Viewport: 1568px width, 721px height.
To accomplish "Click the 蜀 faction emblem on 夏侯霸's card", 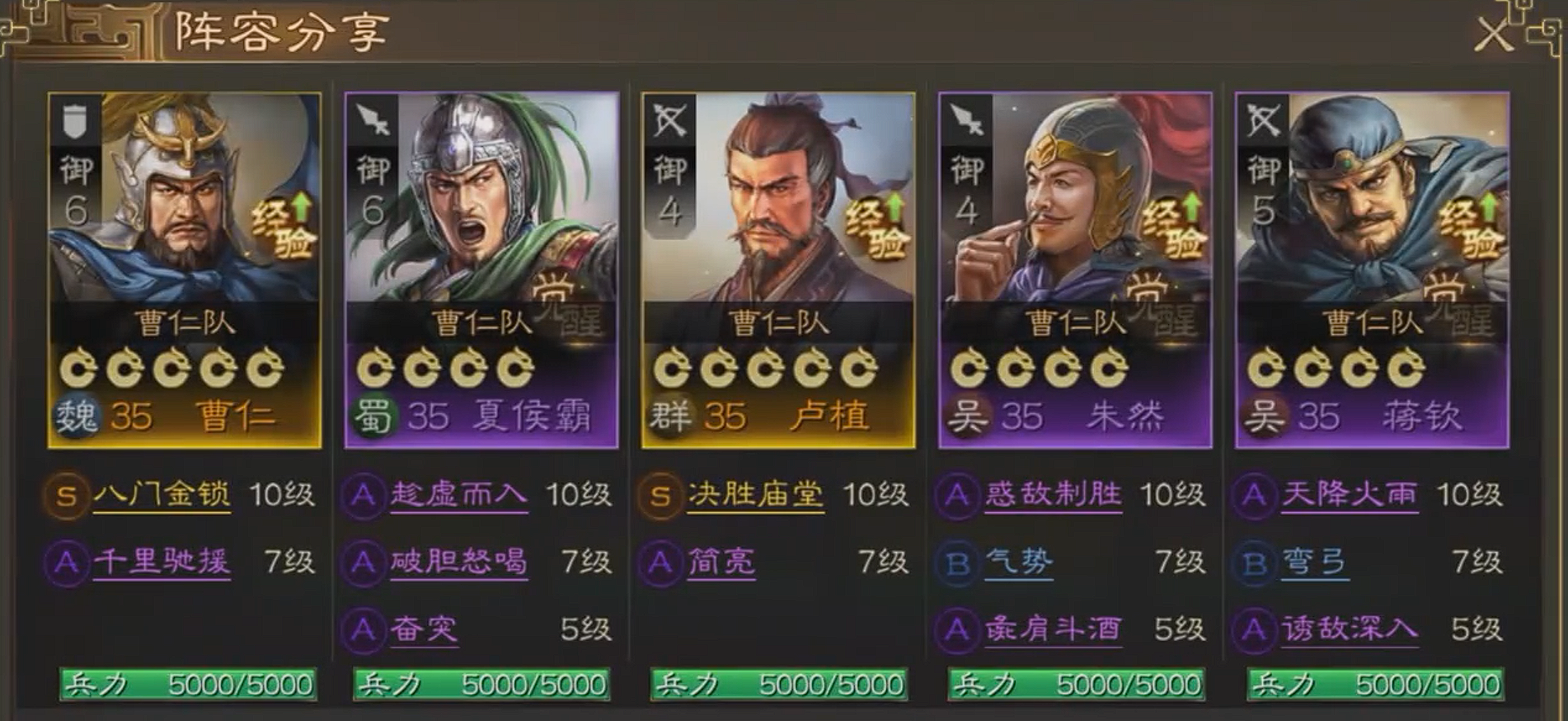I will (373, 416).
